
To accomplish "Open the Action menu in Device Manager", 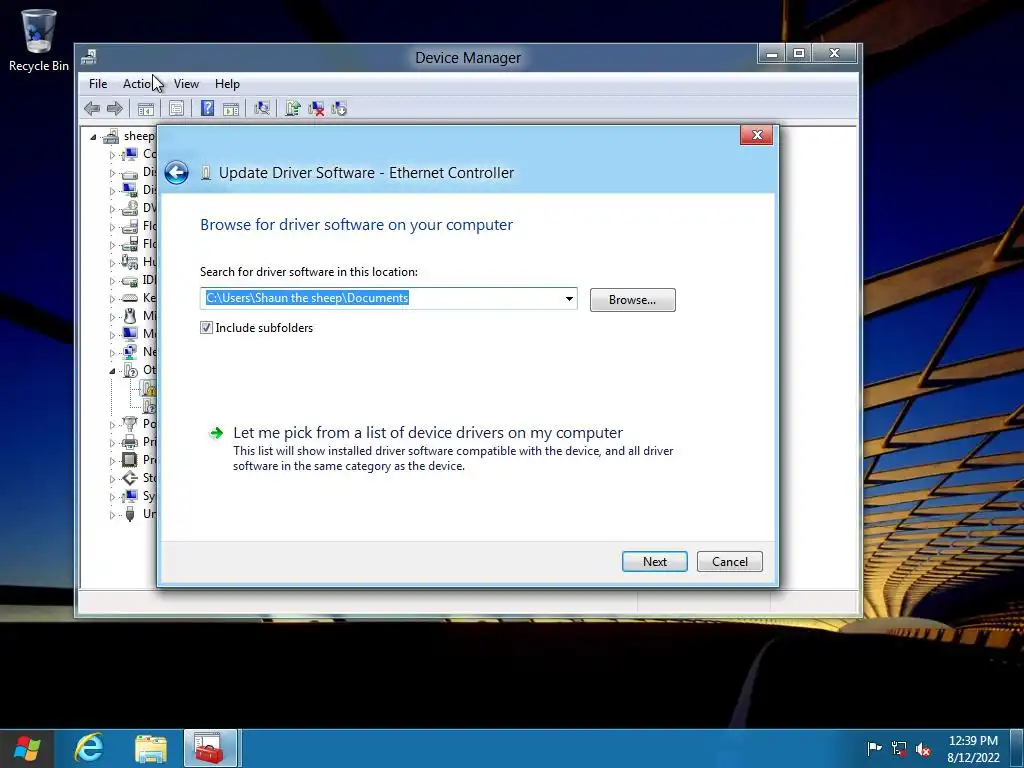I will click(138, 84).
